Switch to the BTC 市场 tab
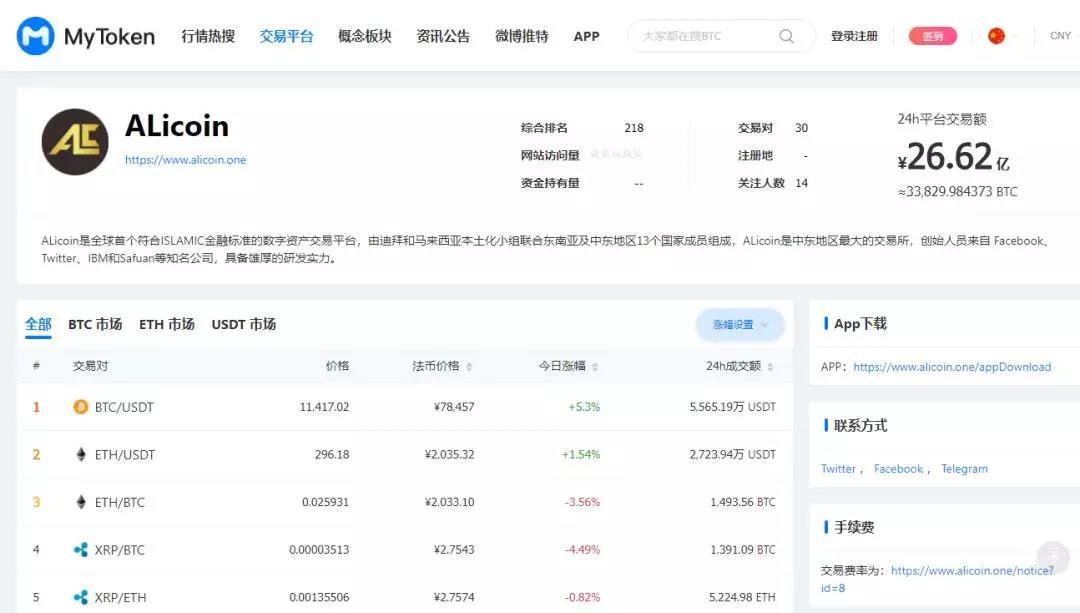The image size is (1080, 613). (95, 324)
